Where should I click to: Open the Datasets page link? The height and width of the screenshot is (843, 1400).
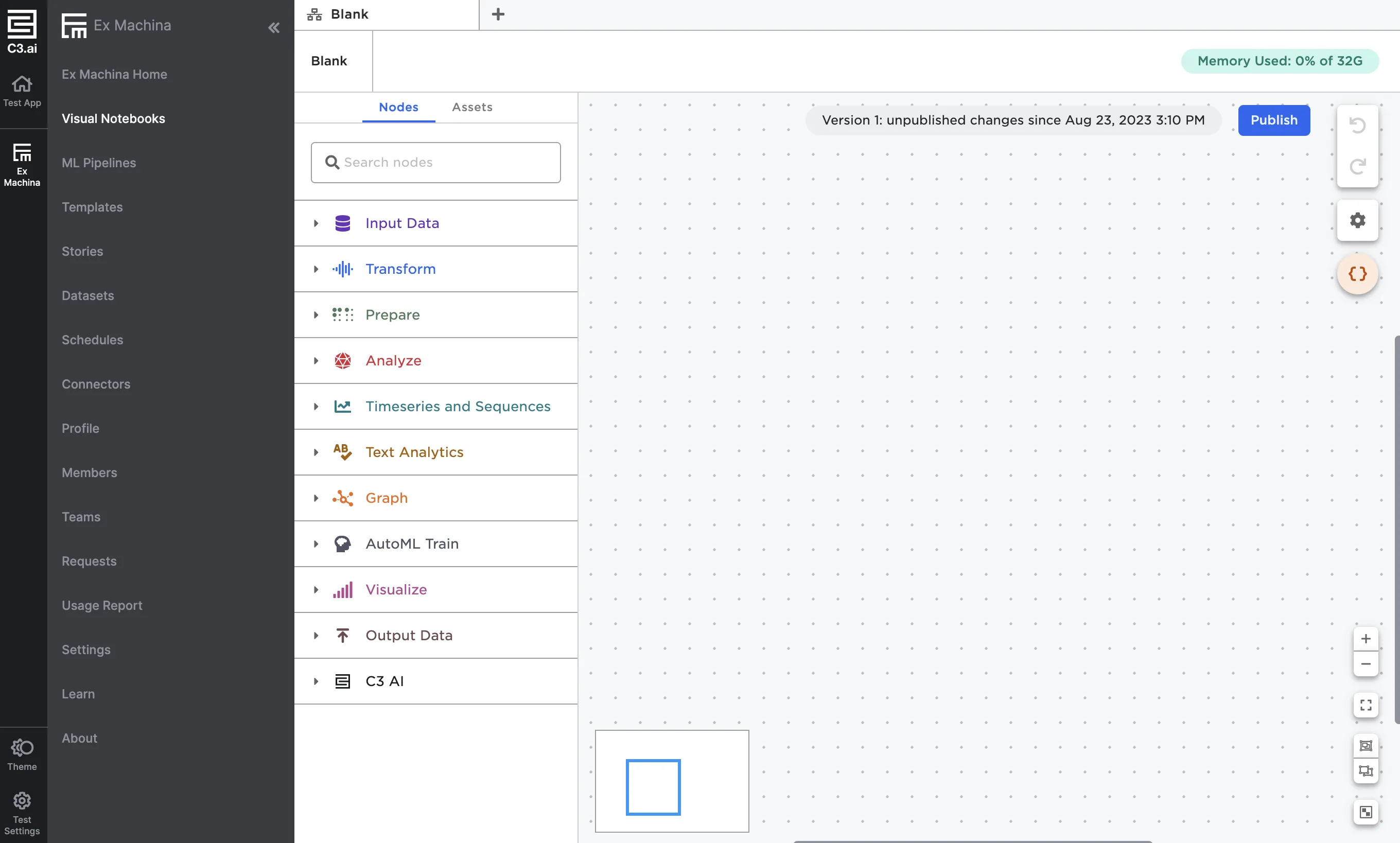pyautogui.click(x=87, y=296)
